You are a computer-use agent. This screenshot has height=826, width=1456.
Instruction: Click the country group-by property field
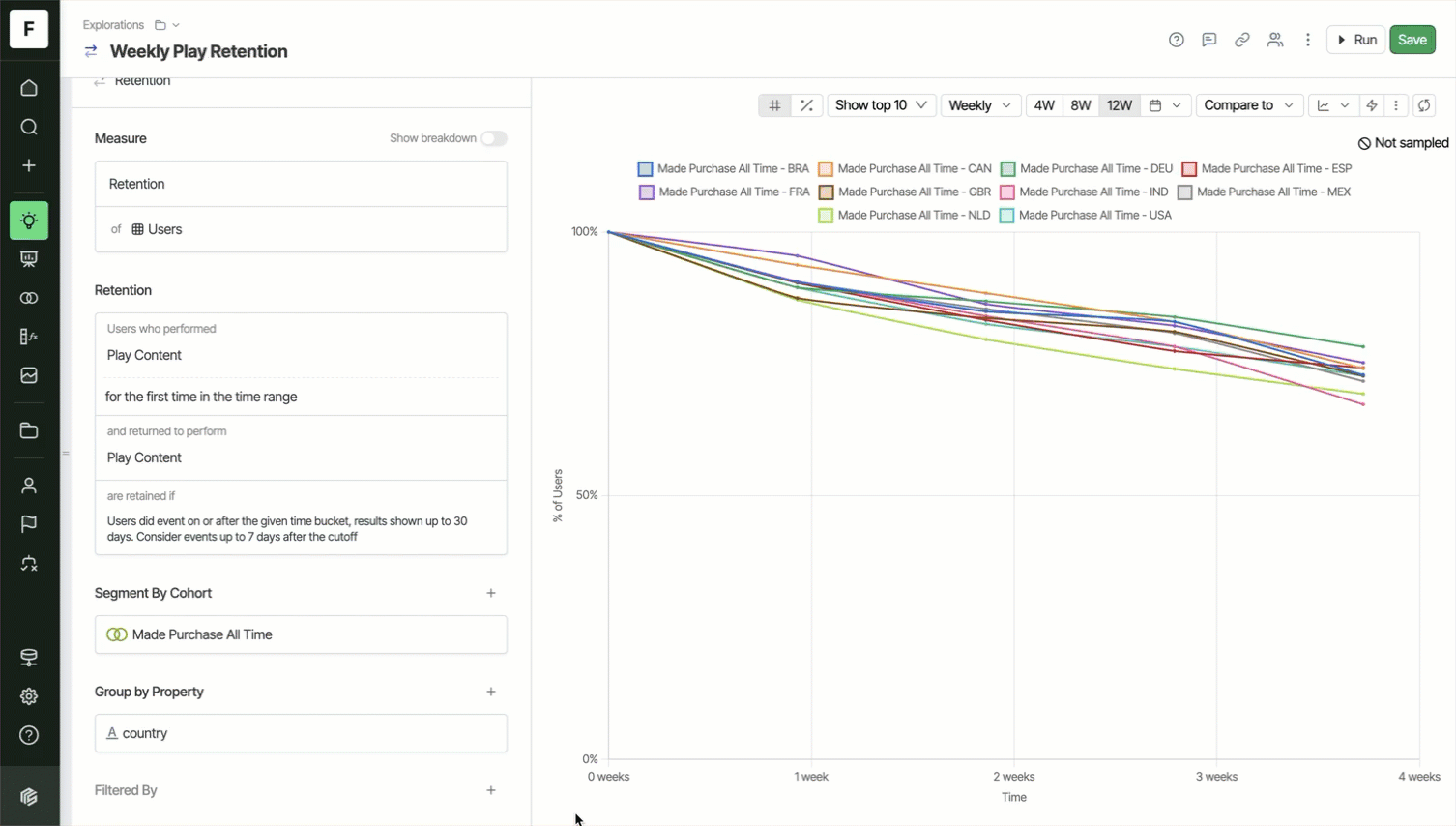(301, 733)
